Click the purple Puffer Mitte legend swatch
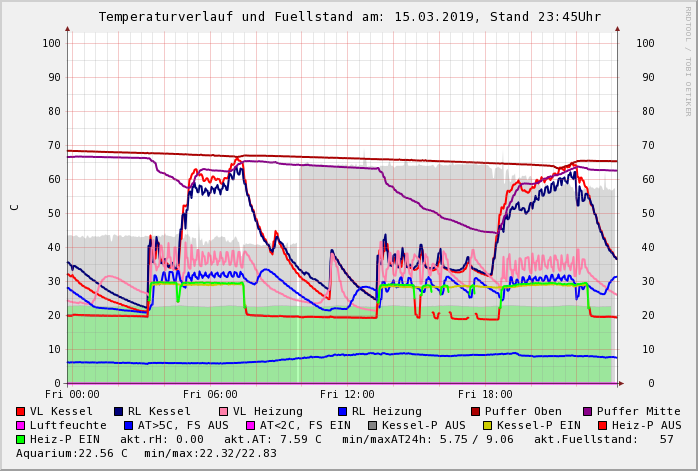This screenshot has width=698, height=471. tap(587, 411)
